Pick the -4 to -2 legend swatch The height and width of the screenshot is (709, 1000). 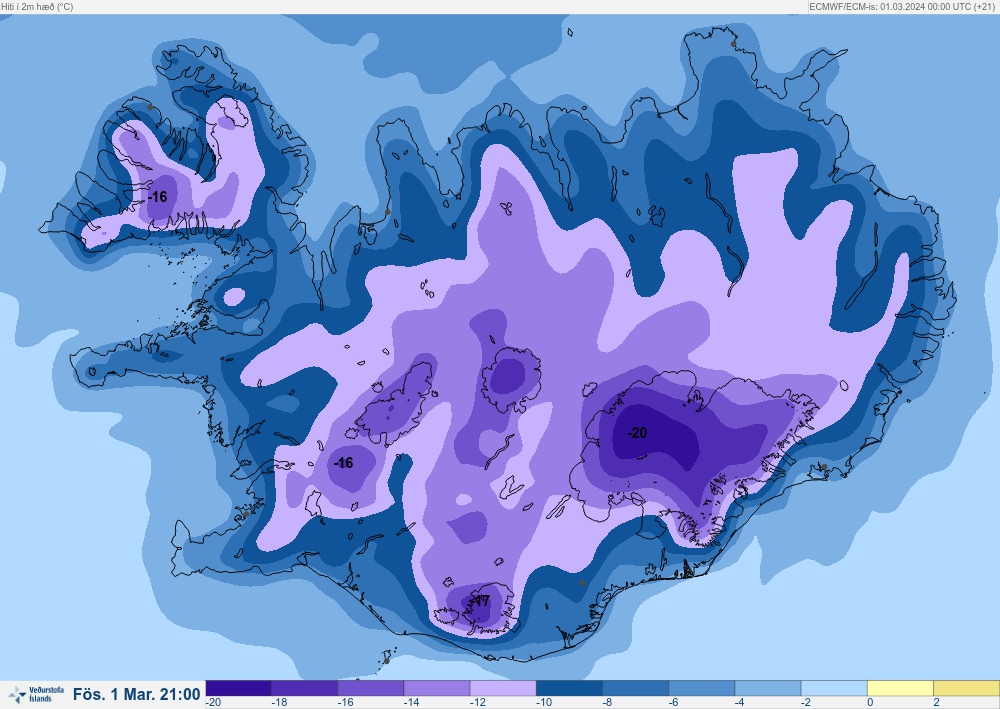pyautogui.click(x=768, y=688)
